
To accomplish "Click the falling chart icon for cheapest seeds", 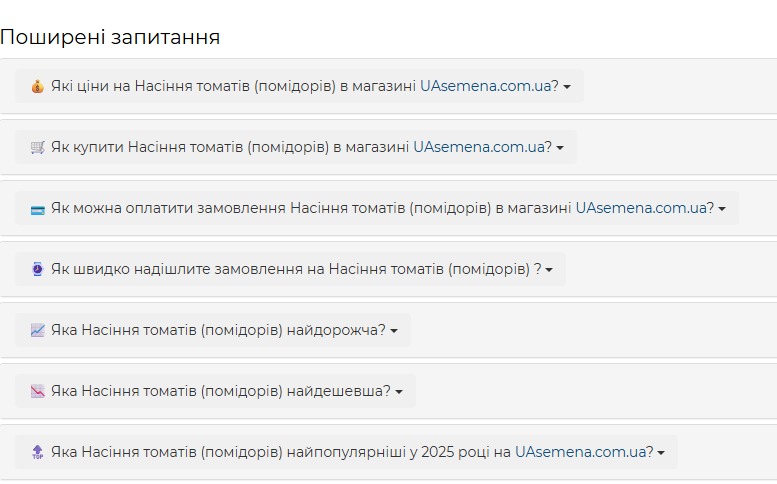I will click(x=38, y=391).
